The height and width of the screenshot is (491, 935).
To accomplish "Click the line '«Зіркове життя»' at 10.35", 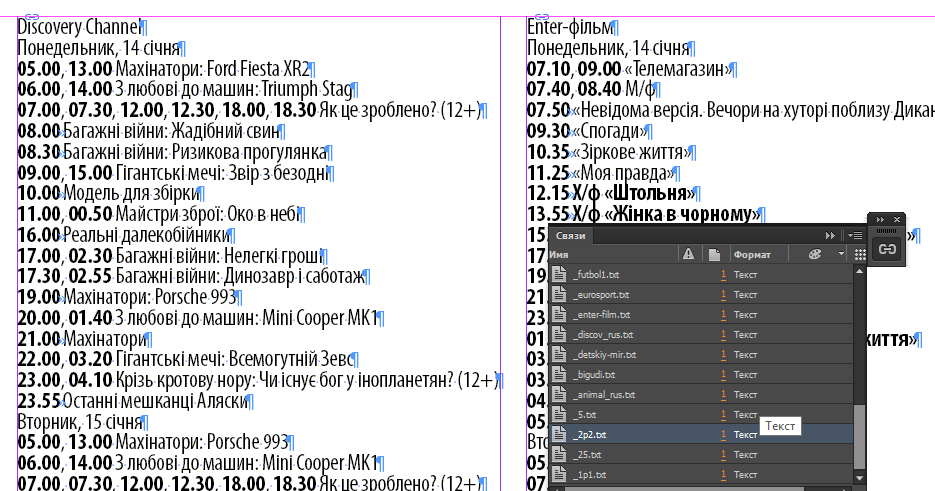I will (x=631, y=152).
